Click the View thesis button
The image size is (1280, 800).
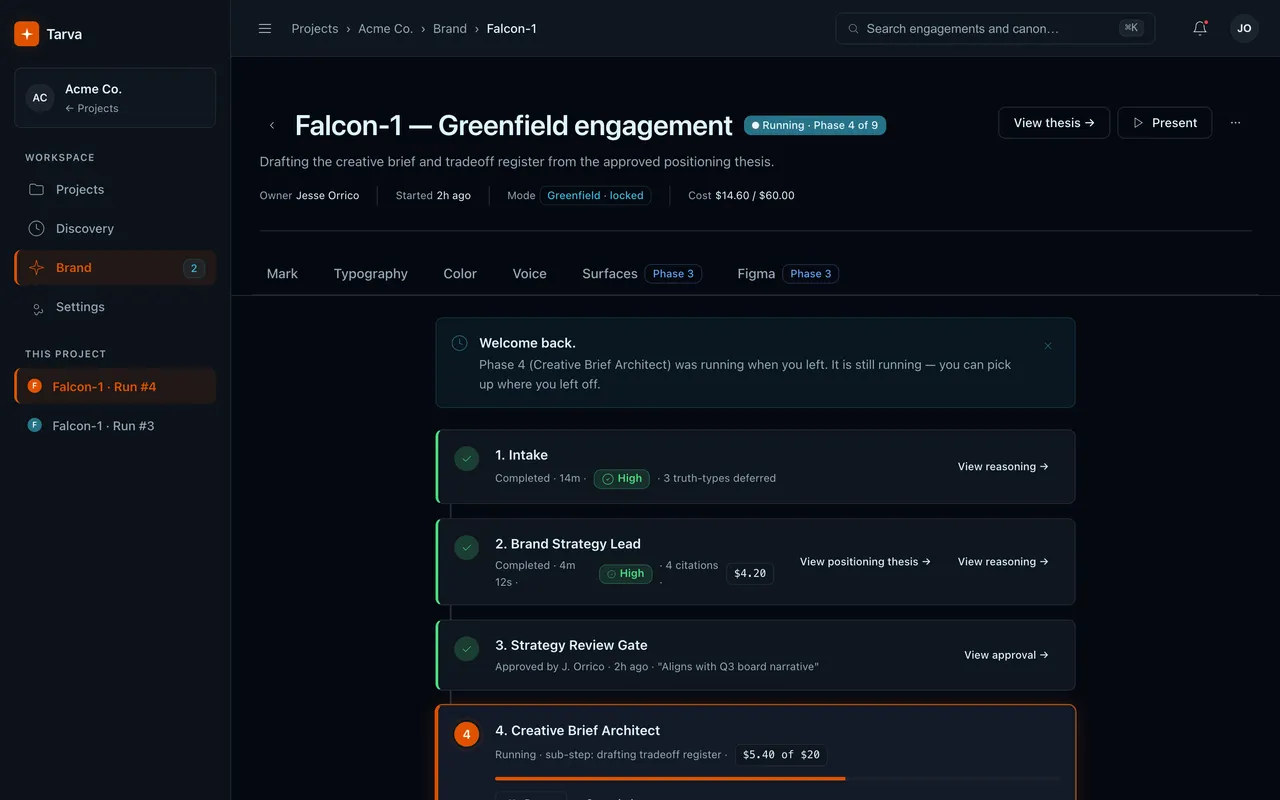(x=1054, y=123)
